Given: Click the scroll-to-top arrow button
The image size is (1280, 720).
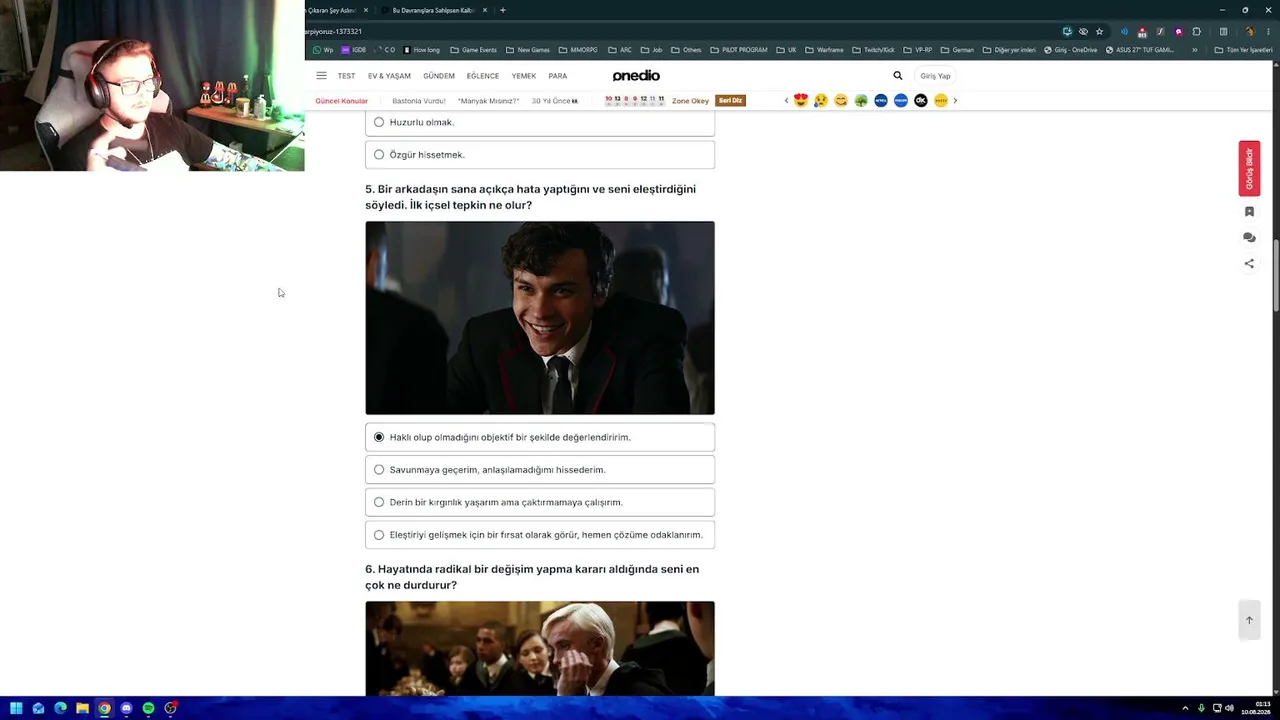Looking at the screenshot, I should pyautogui.click(x=1249, y=620).
